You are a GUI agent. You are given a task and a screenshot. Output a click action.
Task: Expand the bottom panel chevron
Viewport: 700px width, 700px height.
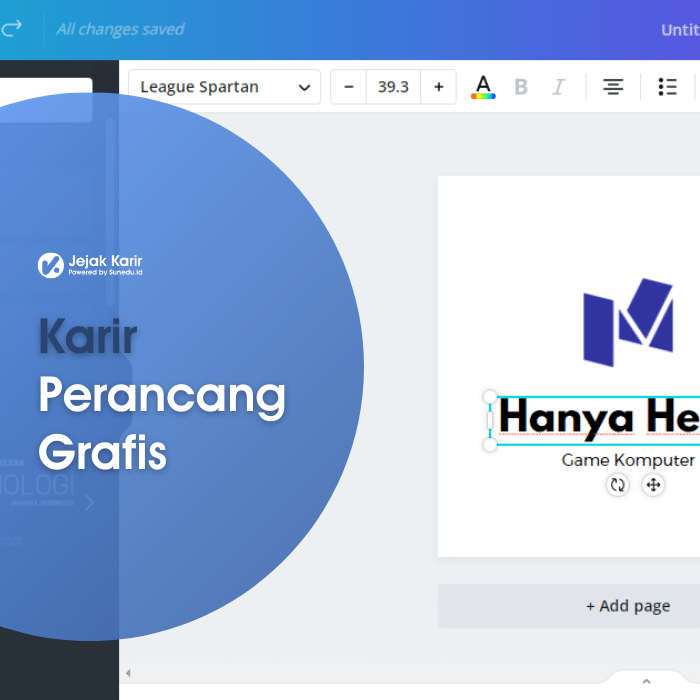click(646, 681)
